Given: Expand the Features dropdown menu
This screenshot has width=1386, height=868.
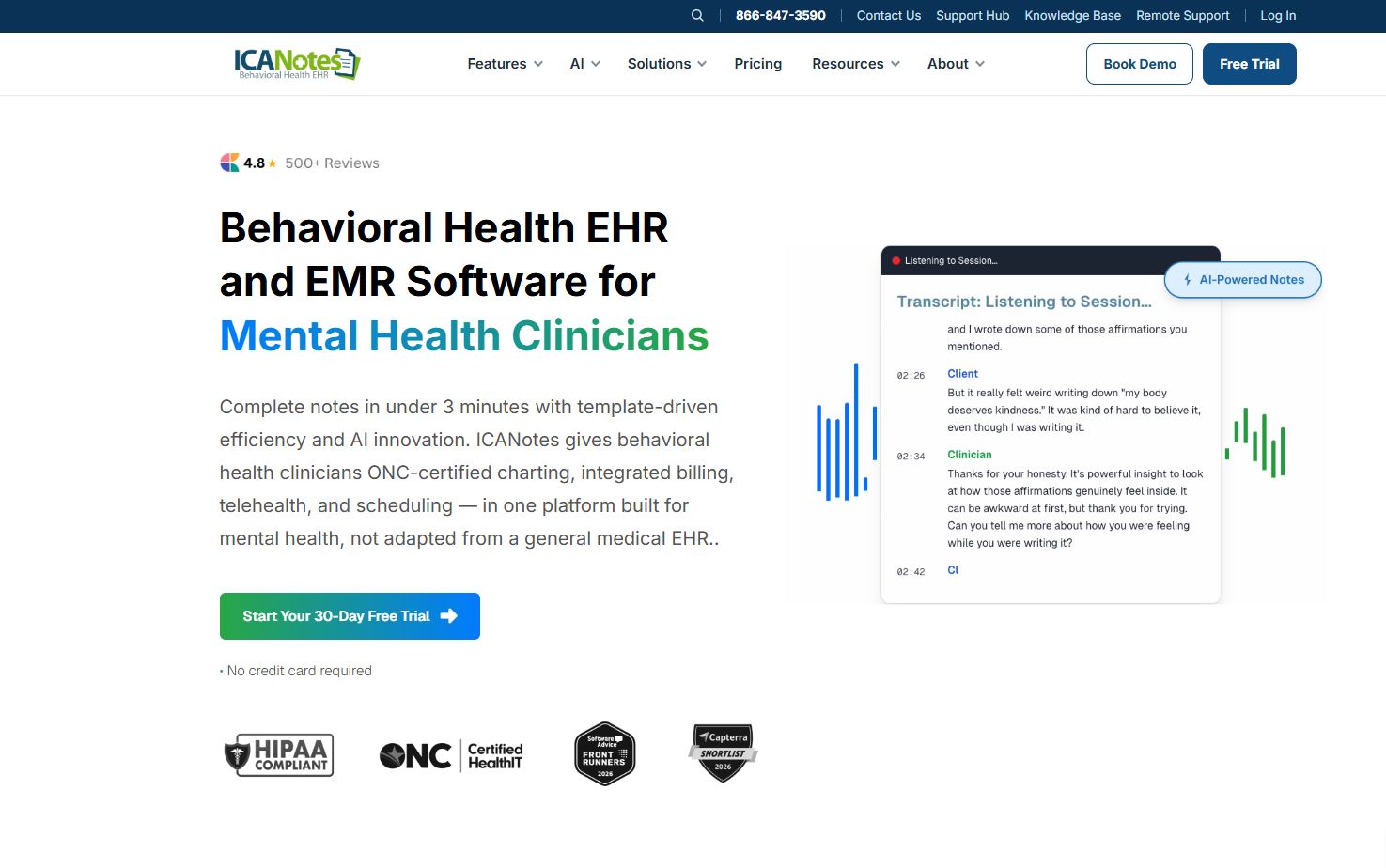Looking at the screenshot, I should (x=506, y=64).
